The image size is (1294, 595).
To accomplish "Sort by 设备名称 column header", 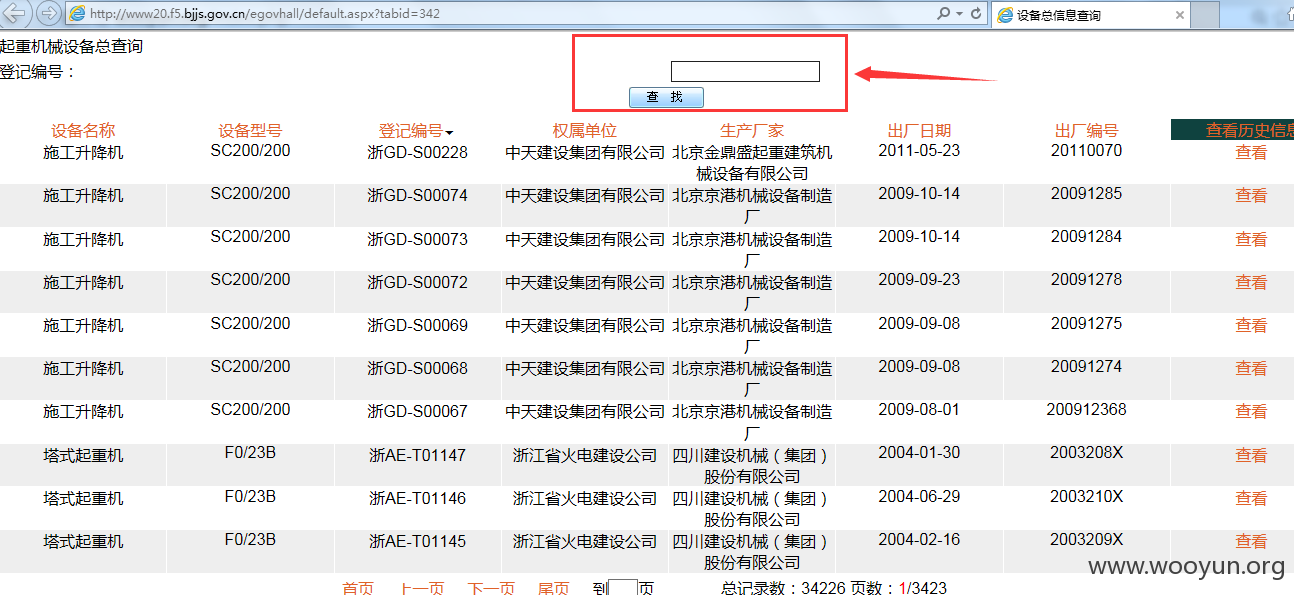I will [83, 131].
